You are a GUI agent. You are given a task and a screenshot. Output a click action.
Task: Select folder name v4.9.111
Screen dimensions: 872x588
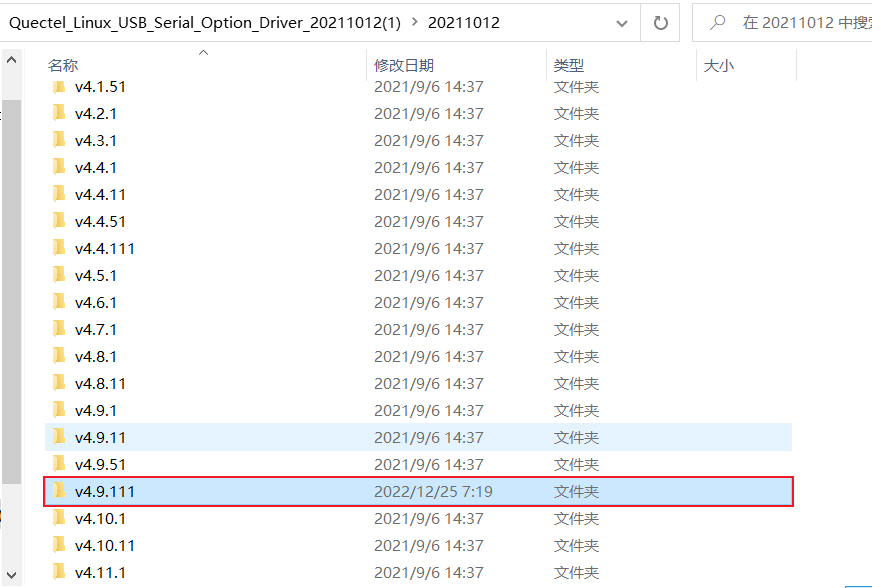105,492
